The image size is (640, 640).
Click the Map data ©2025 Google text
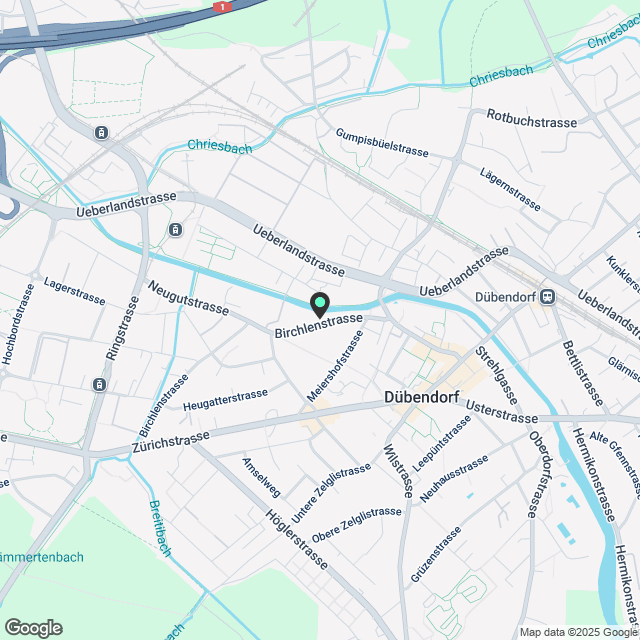pyautogui.click(x=579, y=633)
